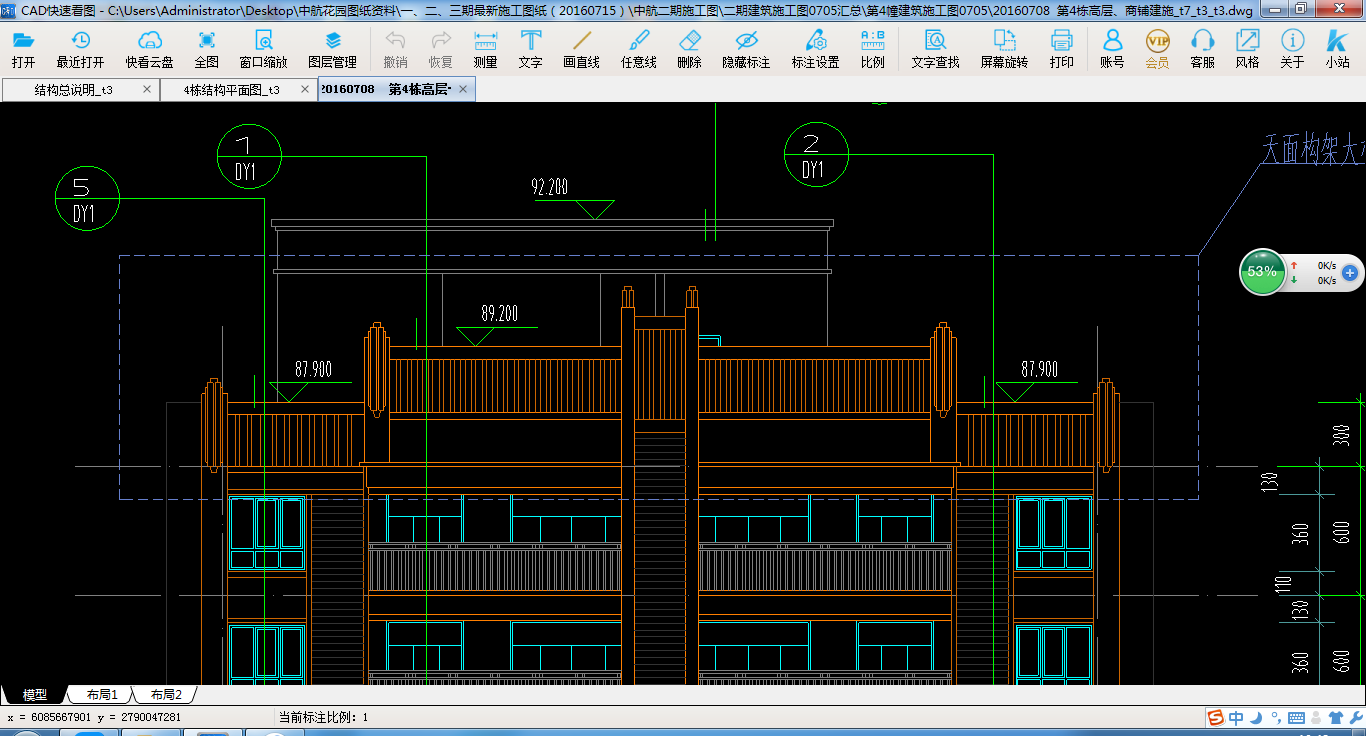The width and height of the screenshot is (1366, 736).
Task: Rotate the view with 屏幕旋转
Action: pos(1004,48)
